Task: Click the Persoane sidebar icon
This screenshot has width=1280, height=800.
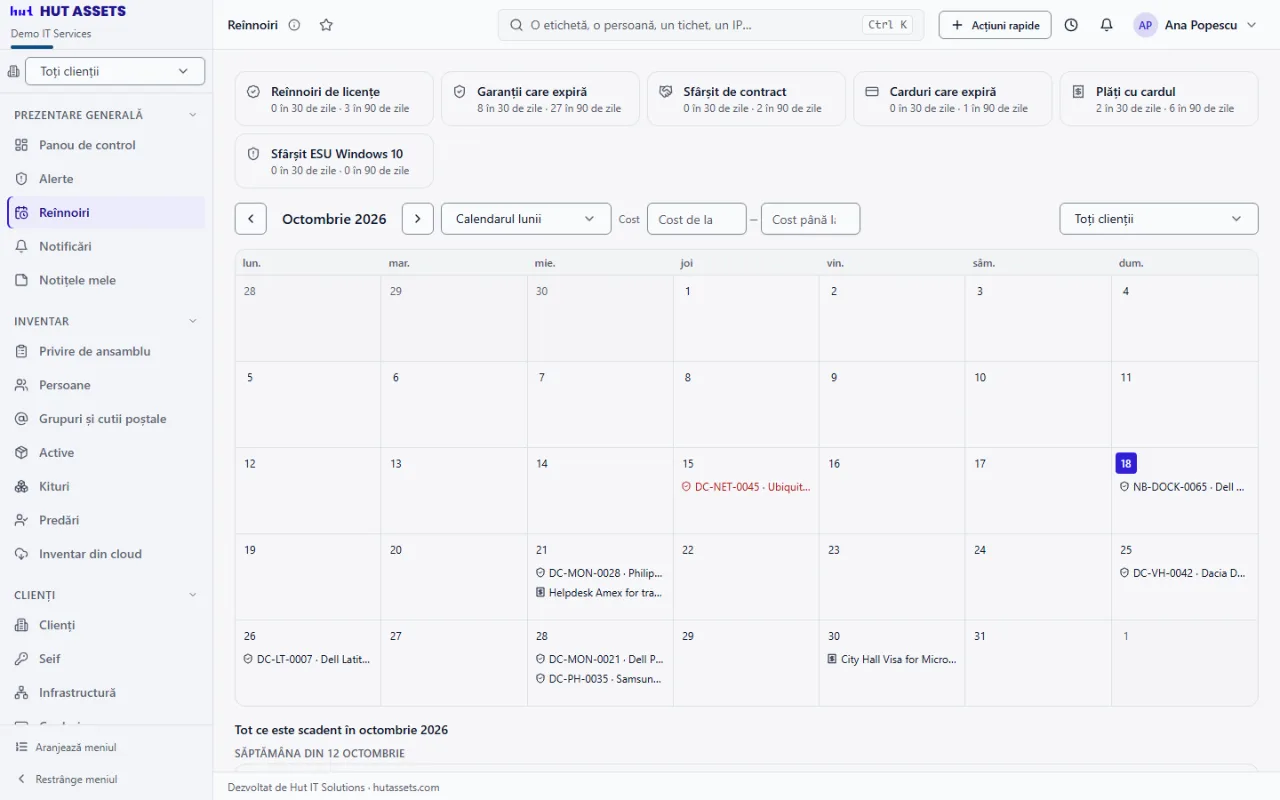Action: point(21,385)
